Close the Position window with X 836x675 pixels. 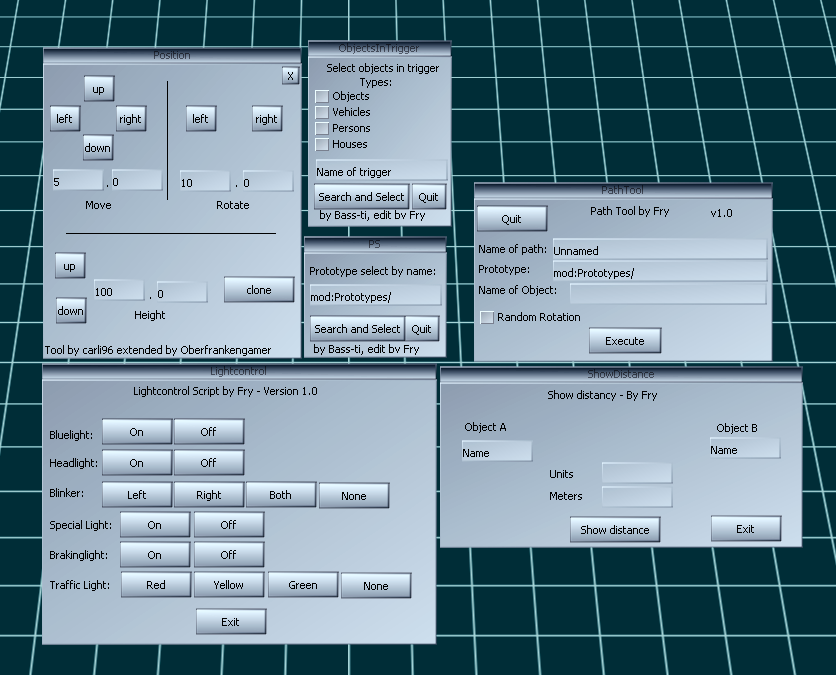click(x=289, y=76)
